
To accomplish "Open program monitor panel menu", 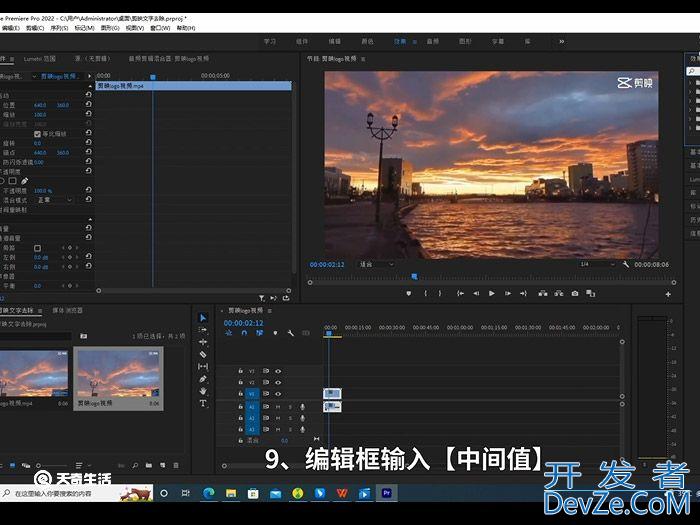I will 363,59.
